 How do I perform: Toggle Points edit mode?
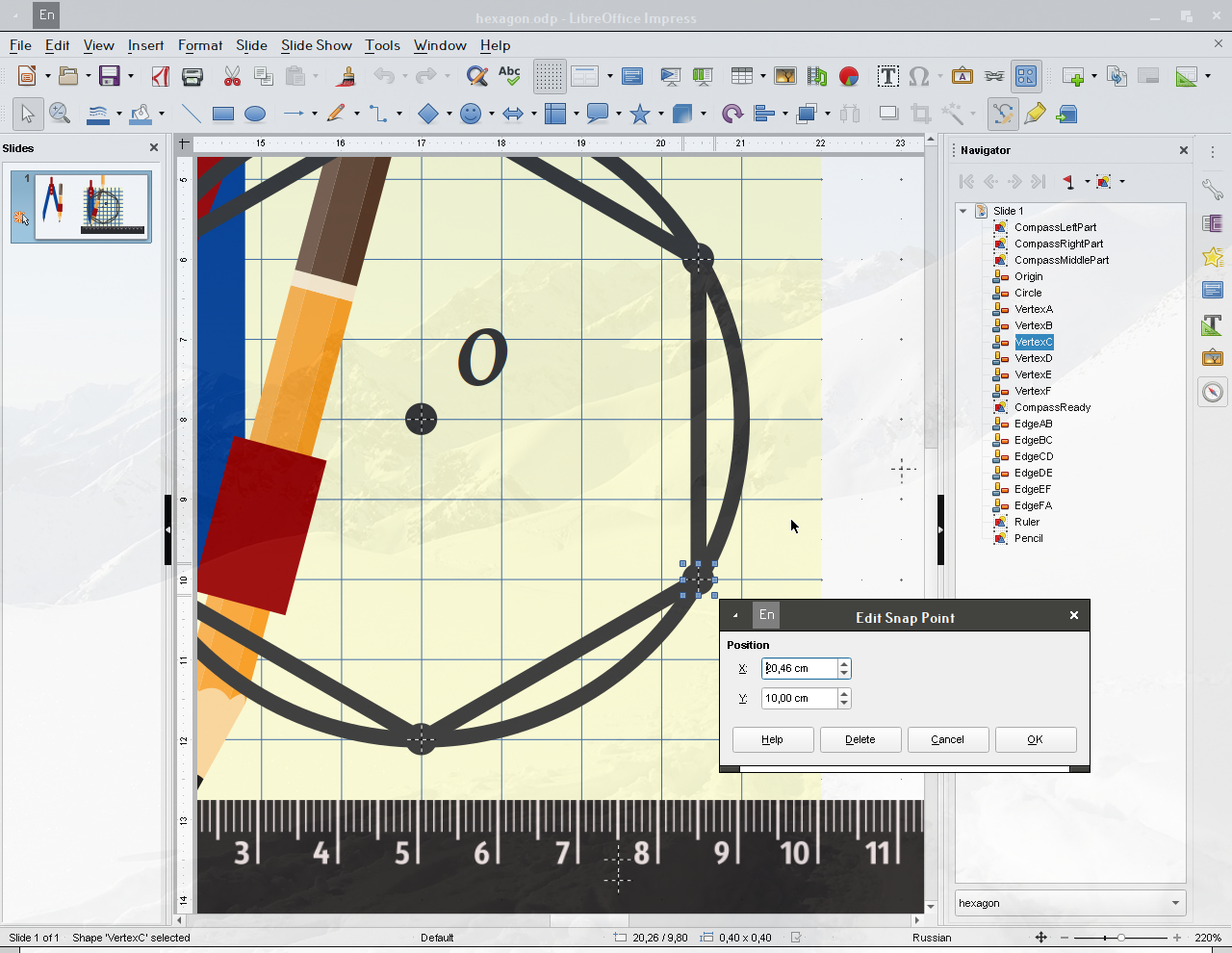(x=1003, y=115)
